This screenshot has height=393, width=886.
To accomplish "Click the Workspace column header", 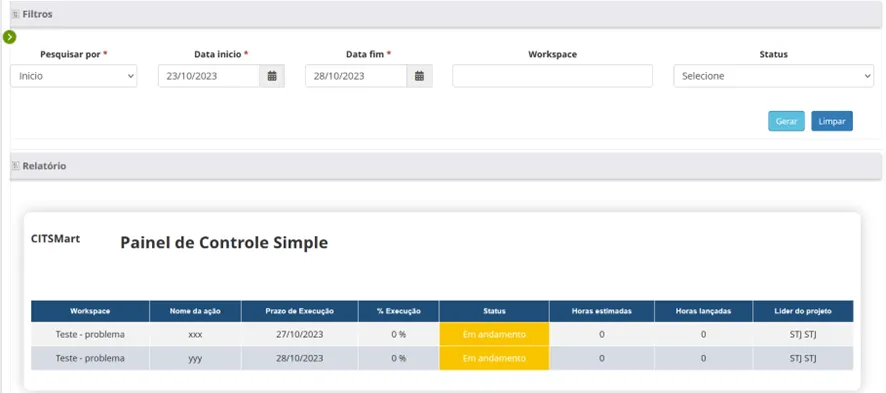I will click(x=90, y=311).
